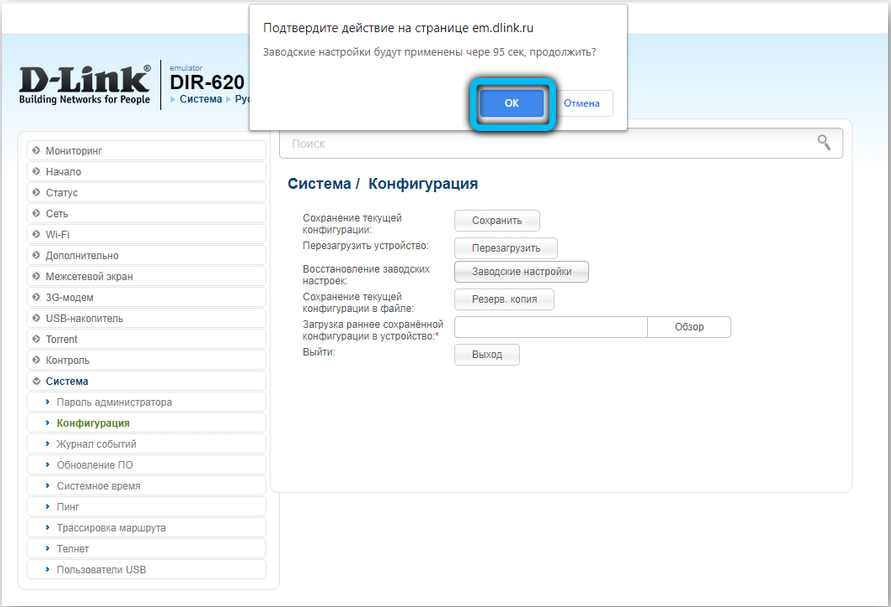The image size is (891, 607).
Task: Expand the Контроль menu section
Action: 146,360
